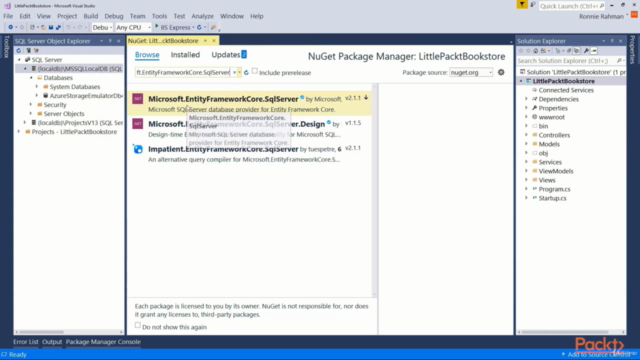Click the Open File toolbar icon
The width and height of the screenshot is (640, 360).
coord(43,27)
